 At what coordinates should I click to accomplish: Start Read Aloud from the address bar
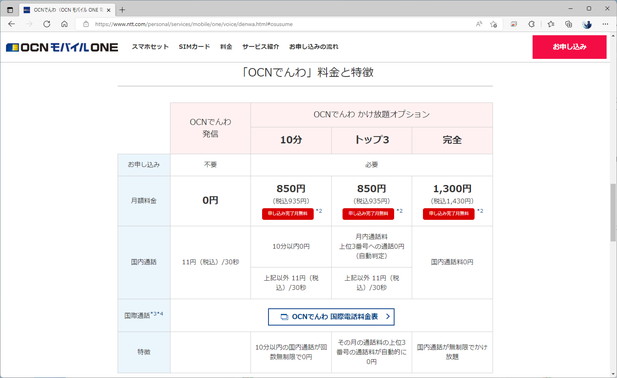pyautogui.click(x=479, y=24)
